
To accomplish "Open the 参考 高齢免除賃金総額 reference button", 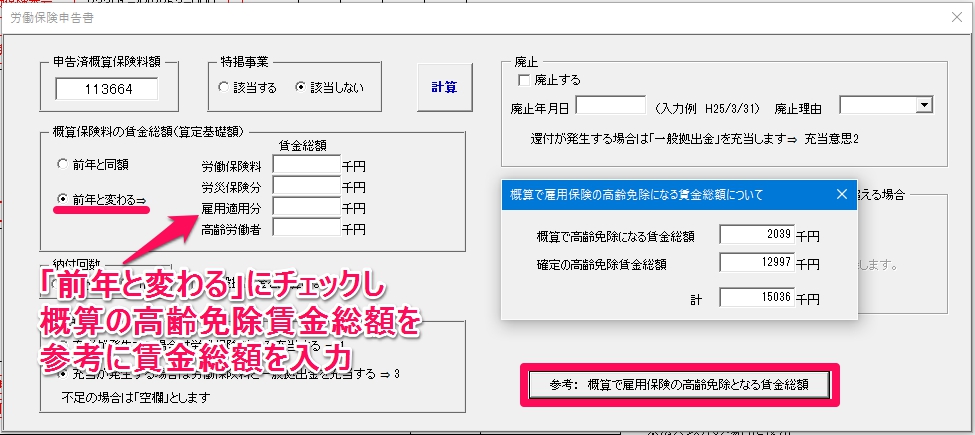I will click(x=679, y=384).
